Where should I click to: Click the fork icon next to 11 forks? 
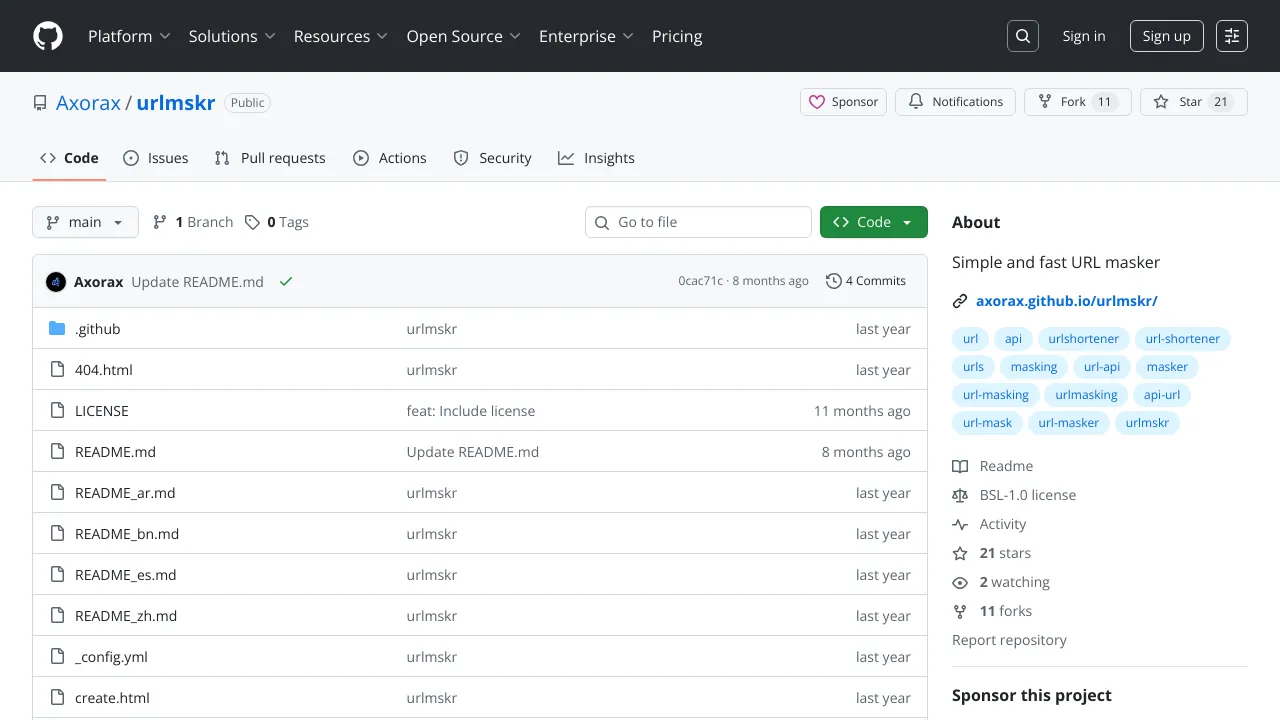[x=960, y=611]
